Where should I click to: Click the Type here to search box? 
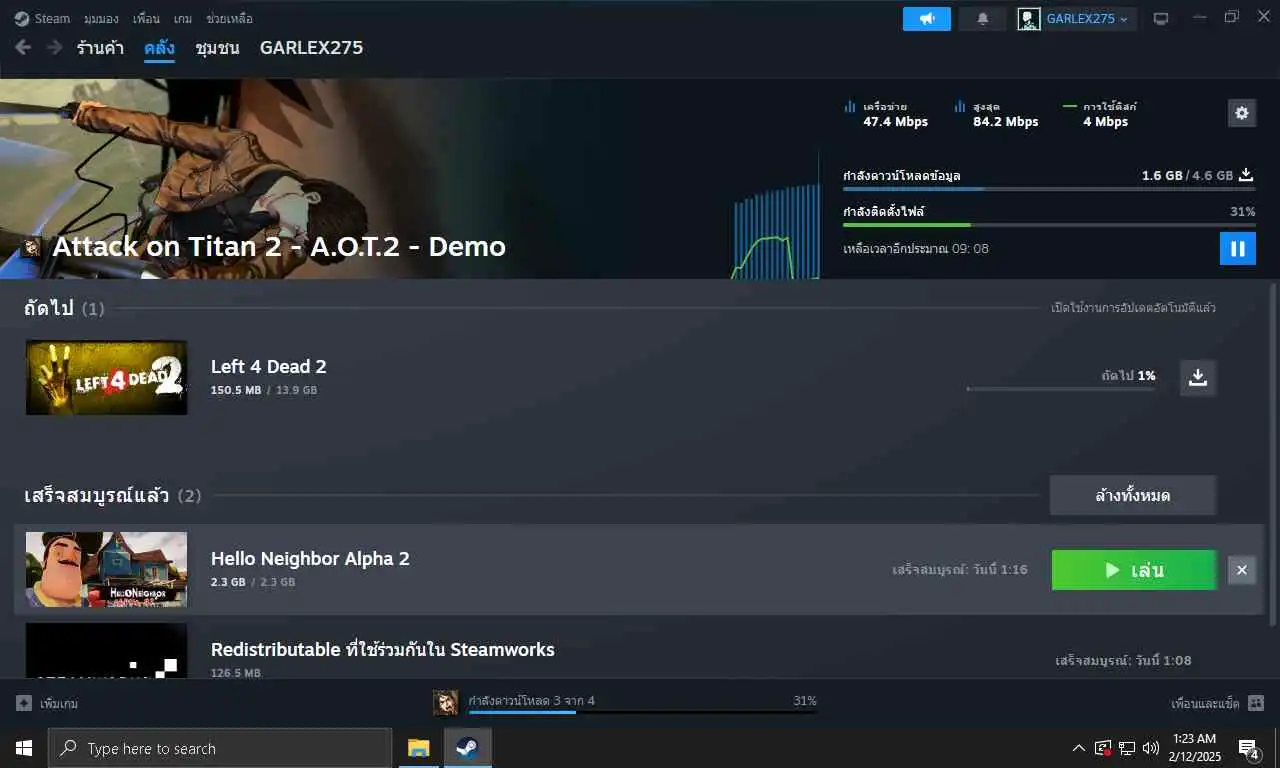coord(220,748)
